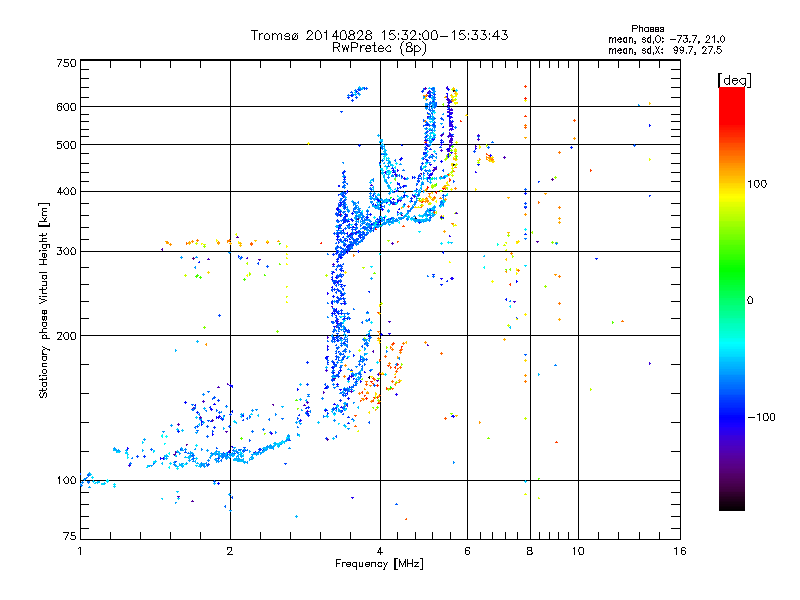
Task: Click the '500' height axis label
Action: (x=66, y=145)
